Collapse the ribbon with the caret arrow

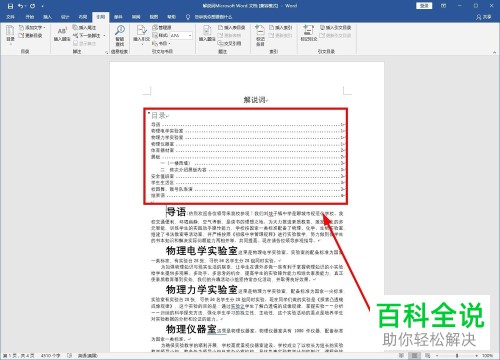click(x=494, y=52)
